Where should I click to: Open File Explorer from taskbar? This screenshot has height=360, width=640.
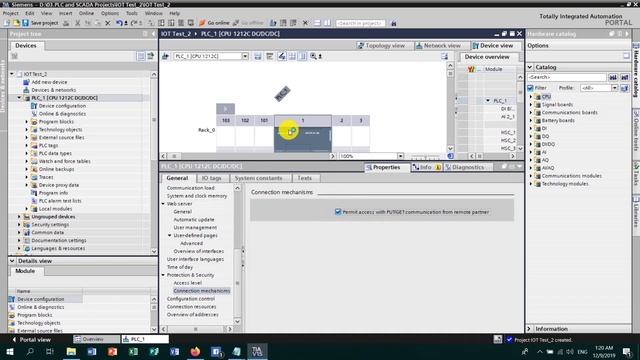pos(71,351)
